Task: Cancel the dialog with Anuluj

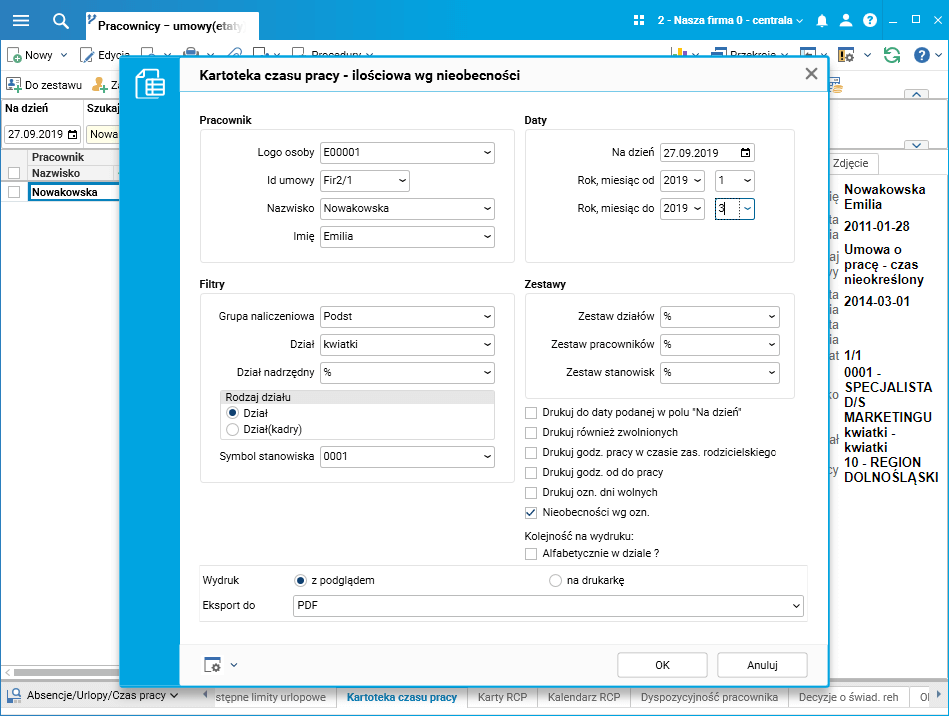Action: [x=762, y=665]
